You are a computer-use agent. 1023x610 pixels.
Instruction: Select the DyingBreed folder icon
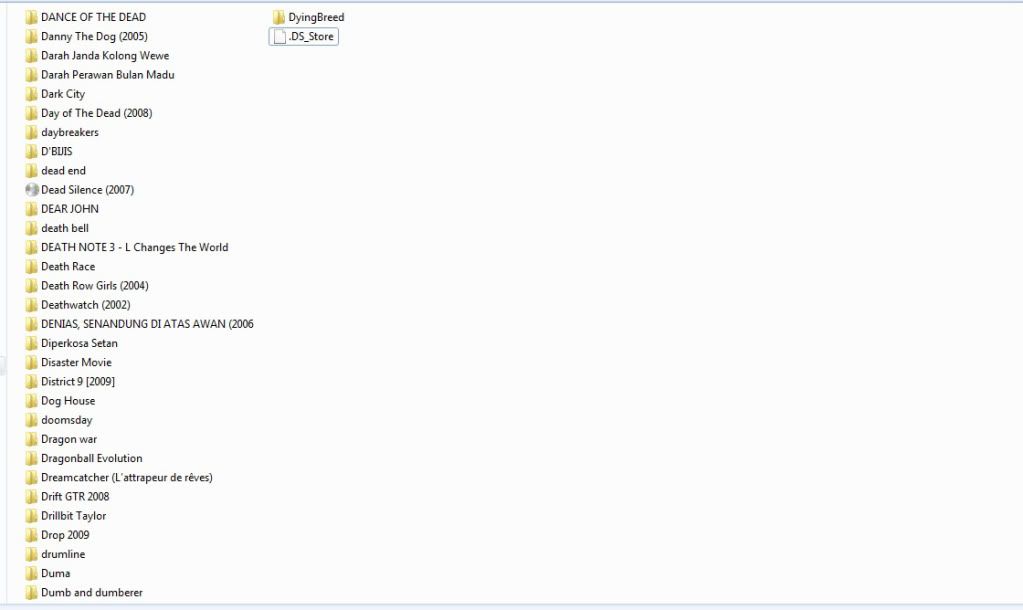279,17
